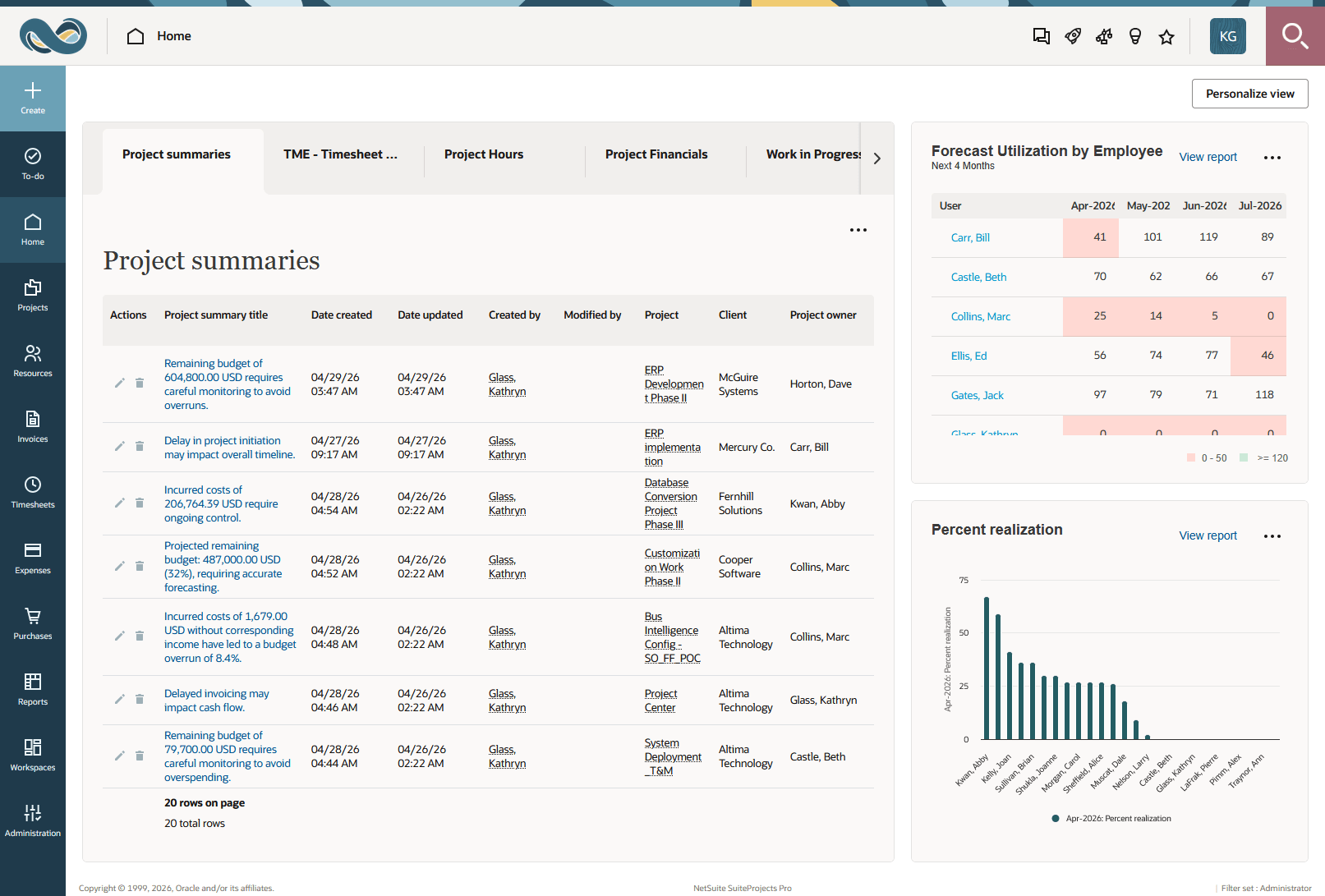Select the Home sidebar icon
The height and width of the screenshot is (896, 1325).
pos(33,230)
